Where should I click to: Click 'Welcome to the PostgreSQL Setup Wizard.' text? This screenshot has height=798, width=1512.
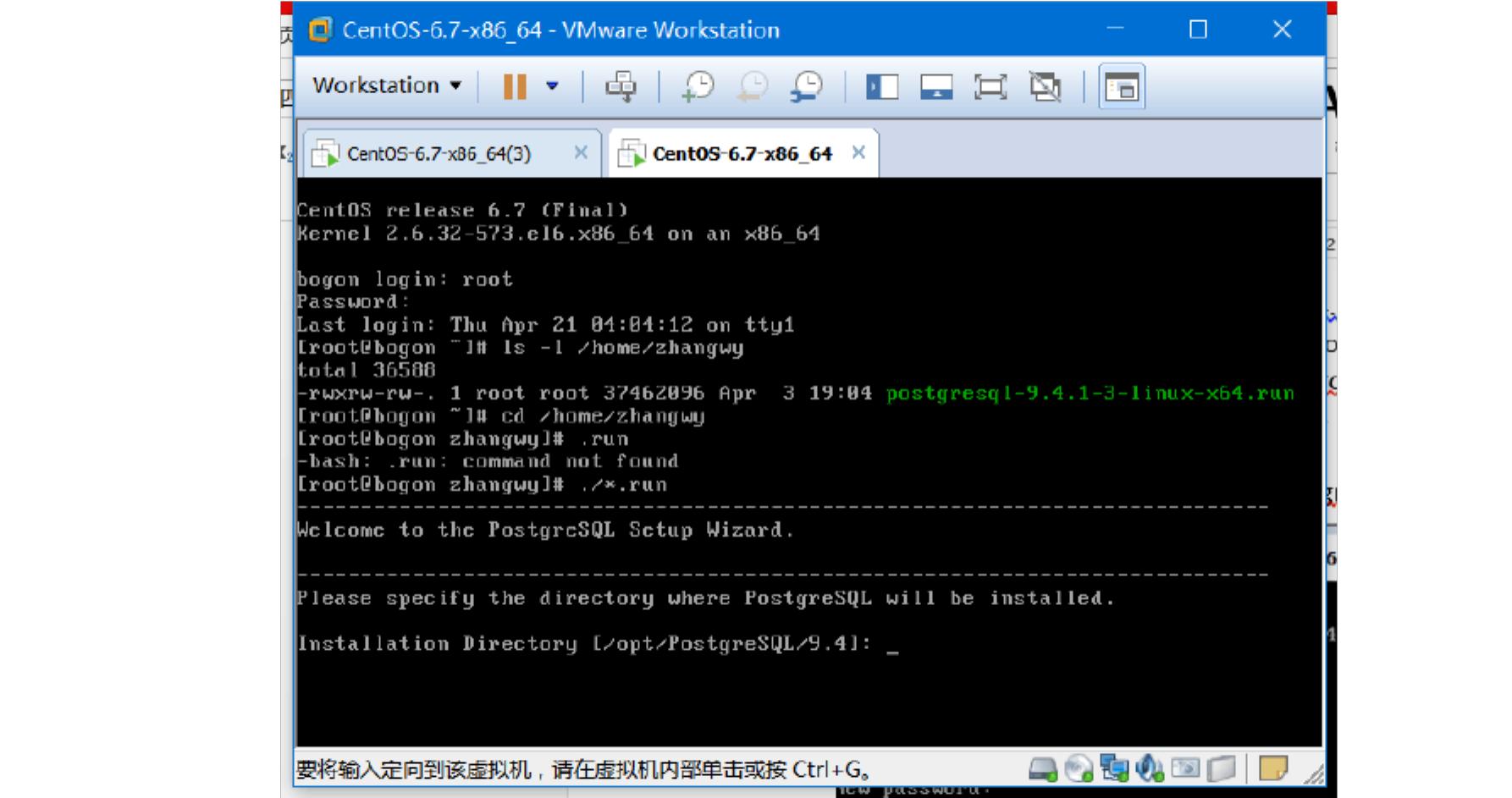[x=545, y=530]
